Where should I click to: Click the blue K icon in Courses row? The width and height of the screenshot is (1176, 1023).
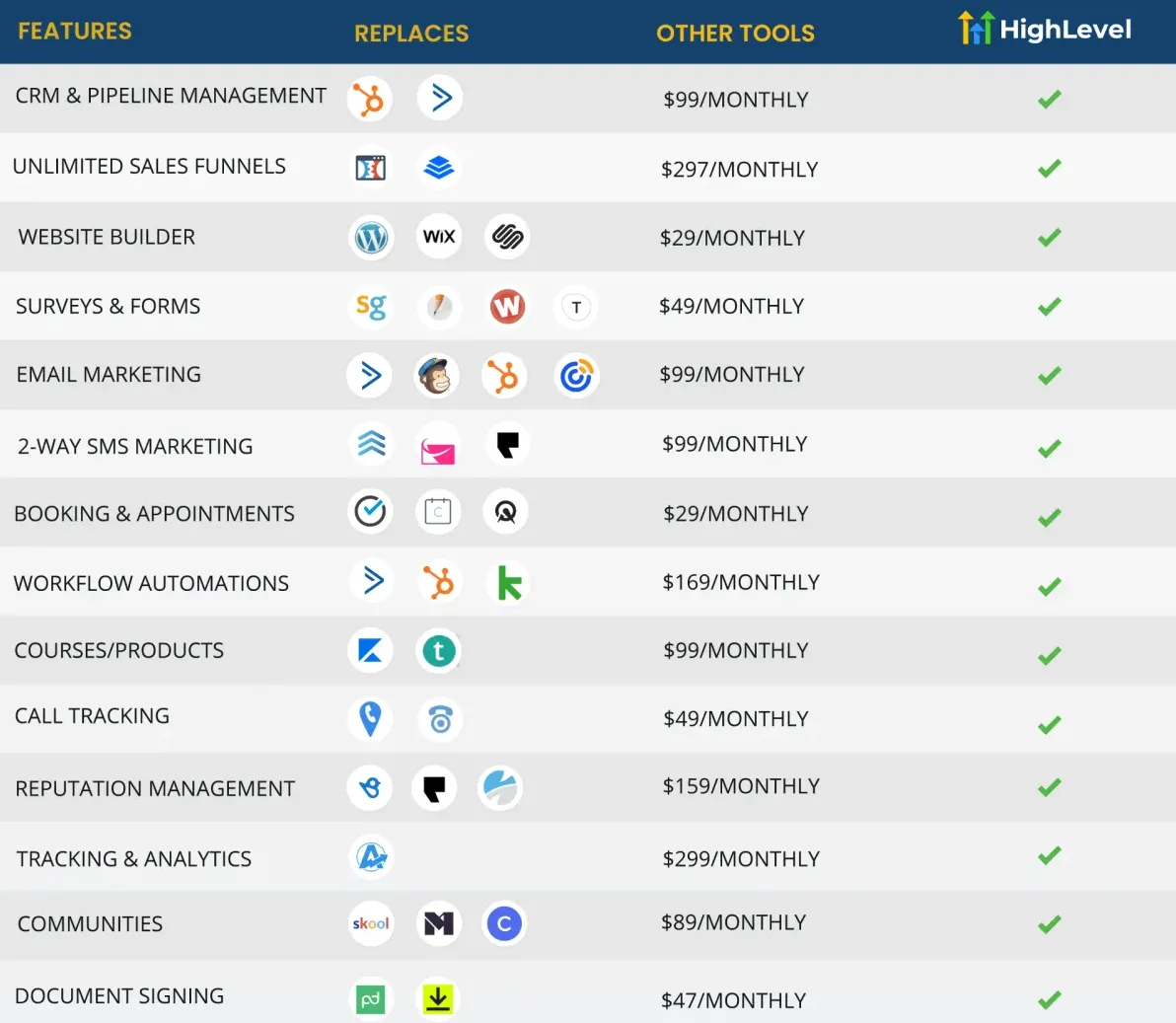click(x=371, y=650)
